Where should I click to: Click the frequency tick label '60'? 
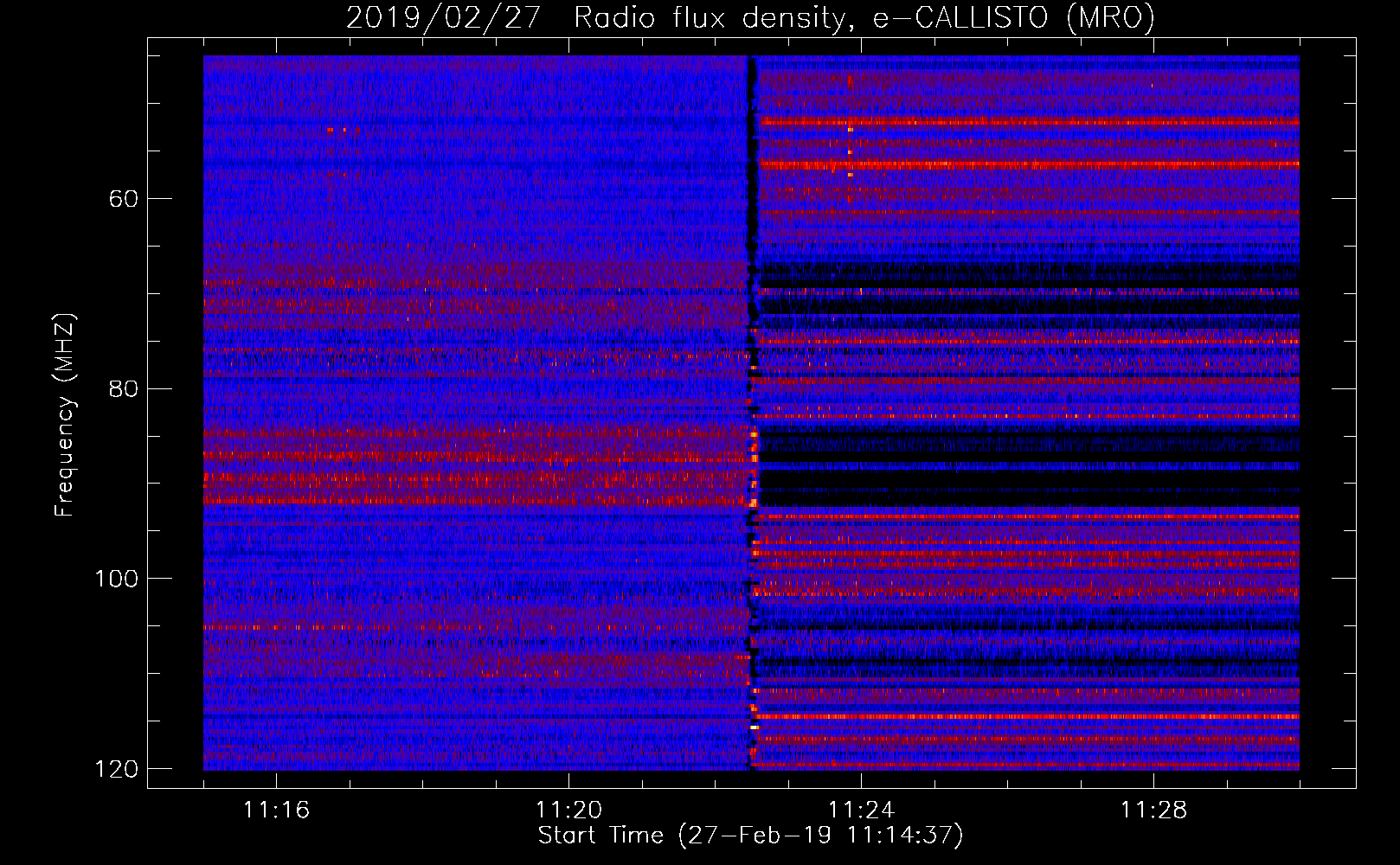click(x=124, y=199)
